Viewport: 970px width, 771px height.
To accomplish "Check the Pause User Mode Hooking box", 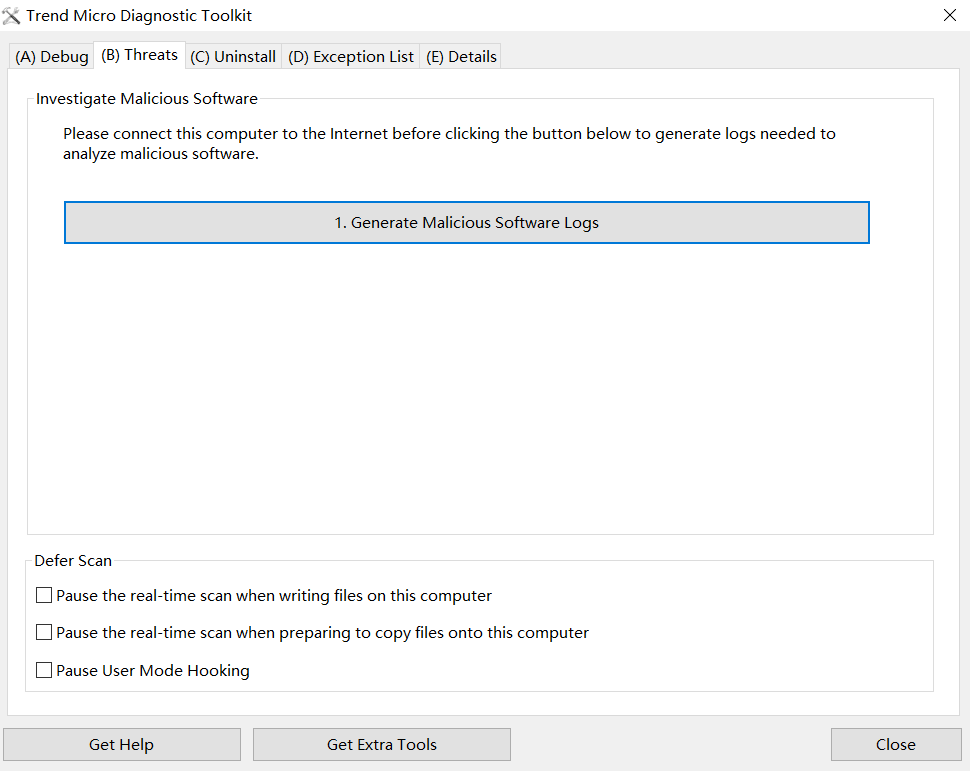I will tap(44, 670).
